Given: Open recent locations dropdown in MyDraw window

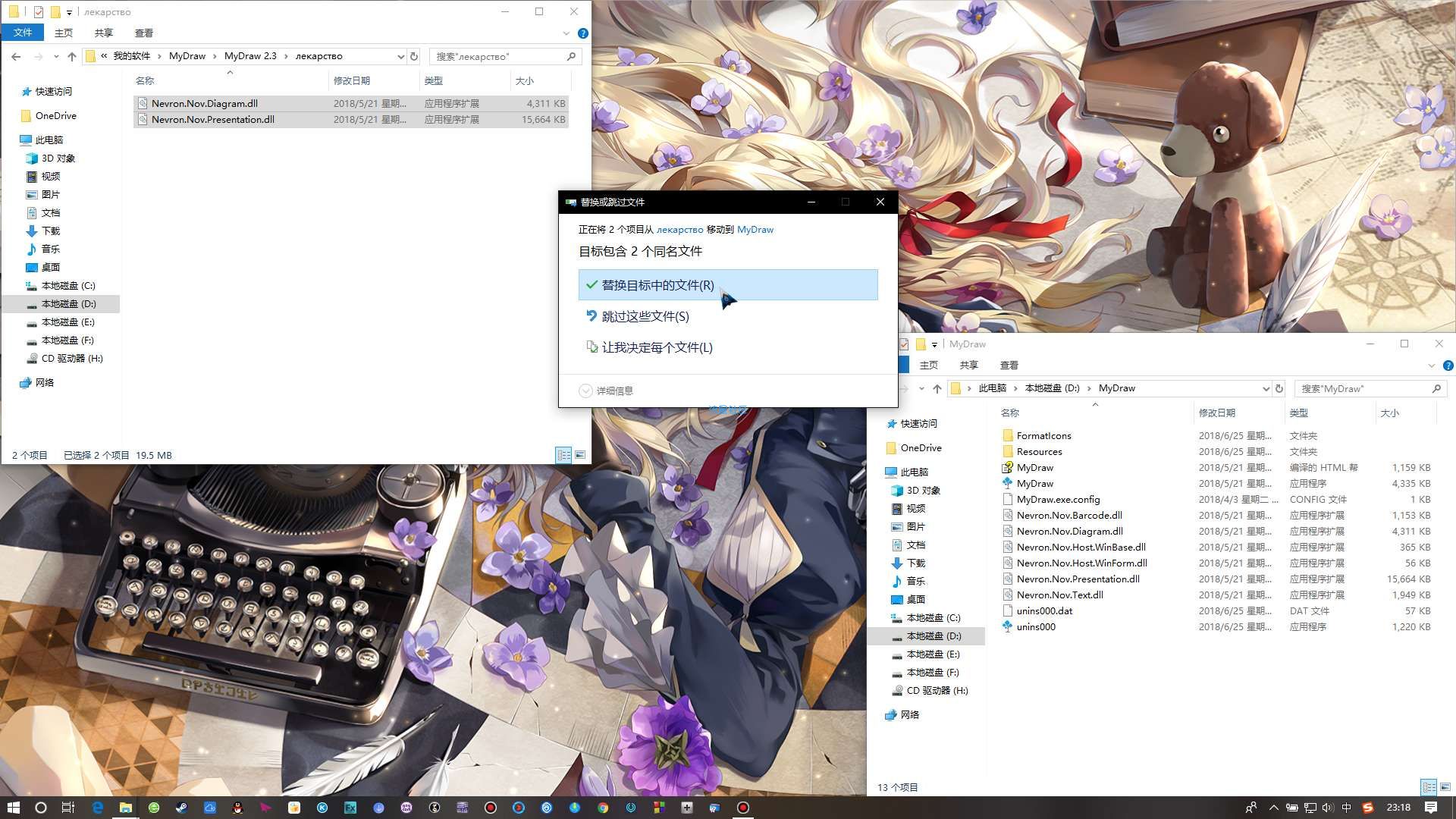Looking at the screenshot, I should click(x=921, y=388).
